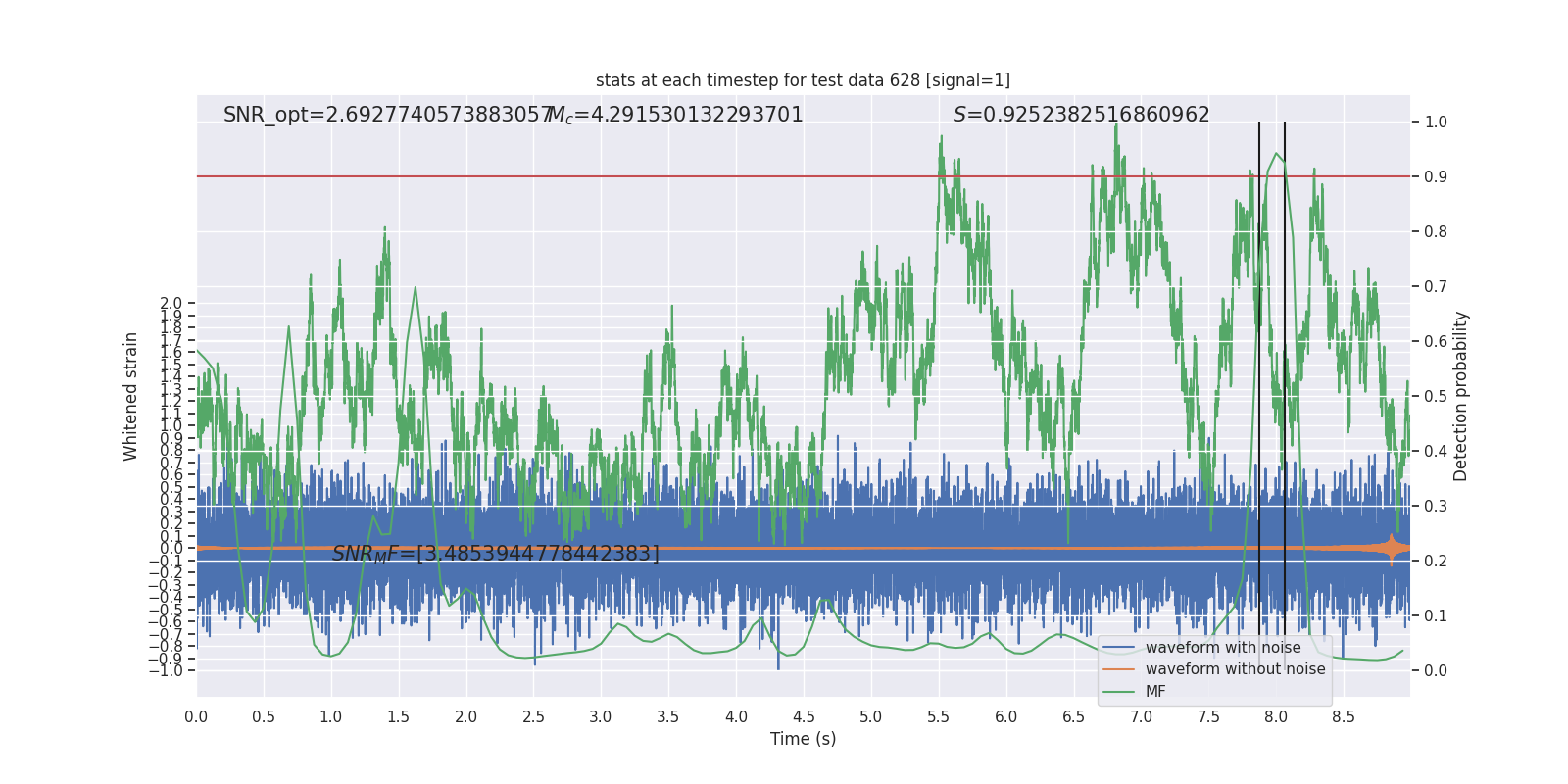This screenshot has width=1568, height=784.
Task: Select x-axis tick label 6.5
Action: [1074, 717]
